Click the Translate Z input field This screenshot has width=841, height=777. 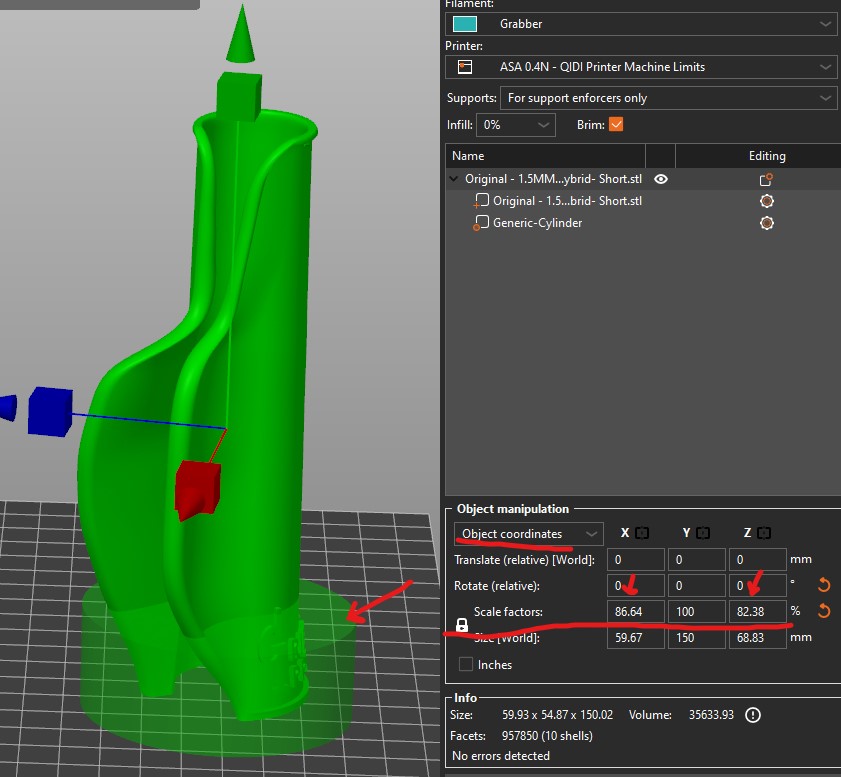[x=758, y=559]
